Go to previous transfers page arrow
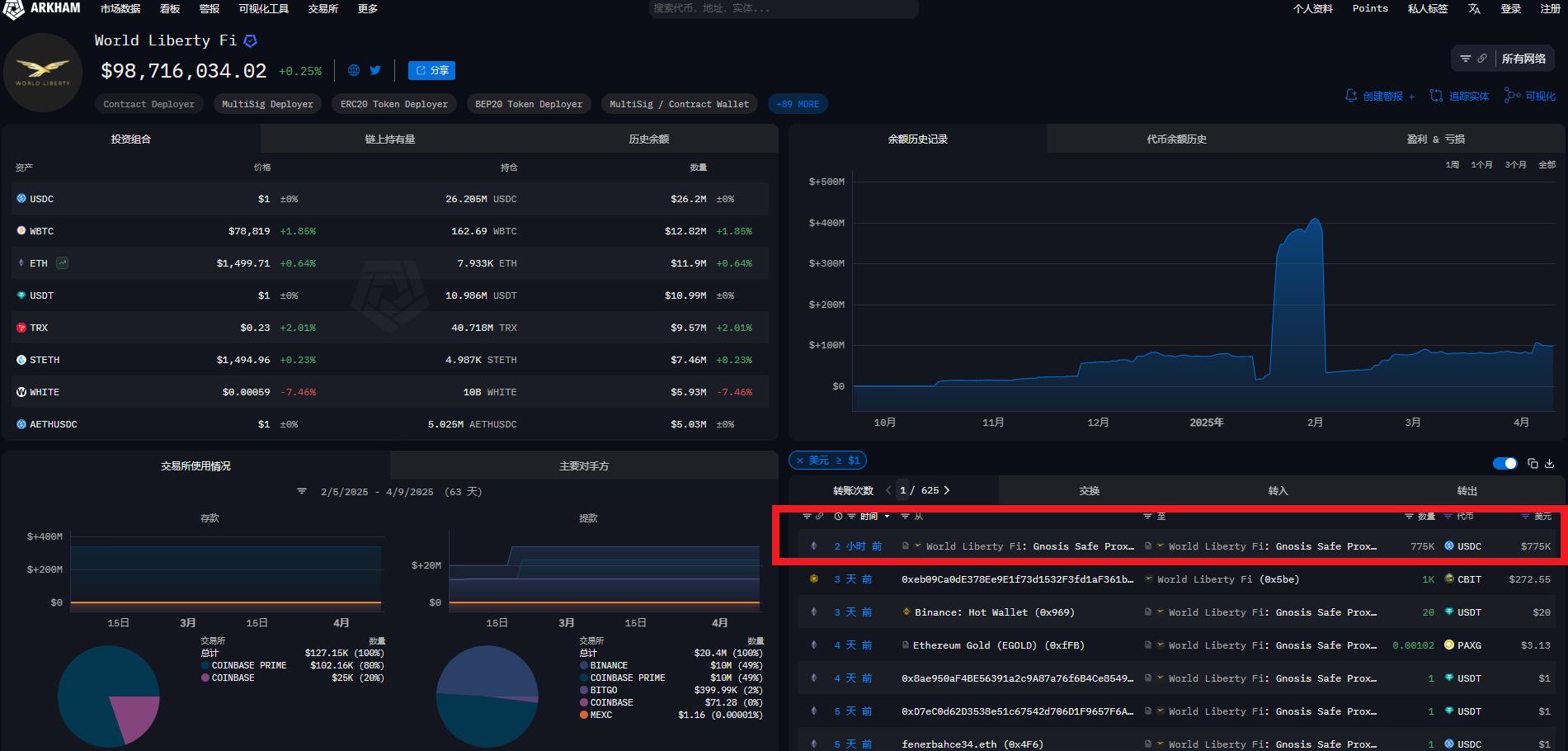 tap(888, 490)
